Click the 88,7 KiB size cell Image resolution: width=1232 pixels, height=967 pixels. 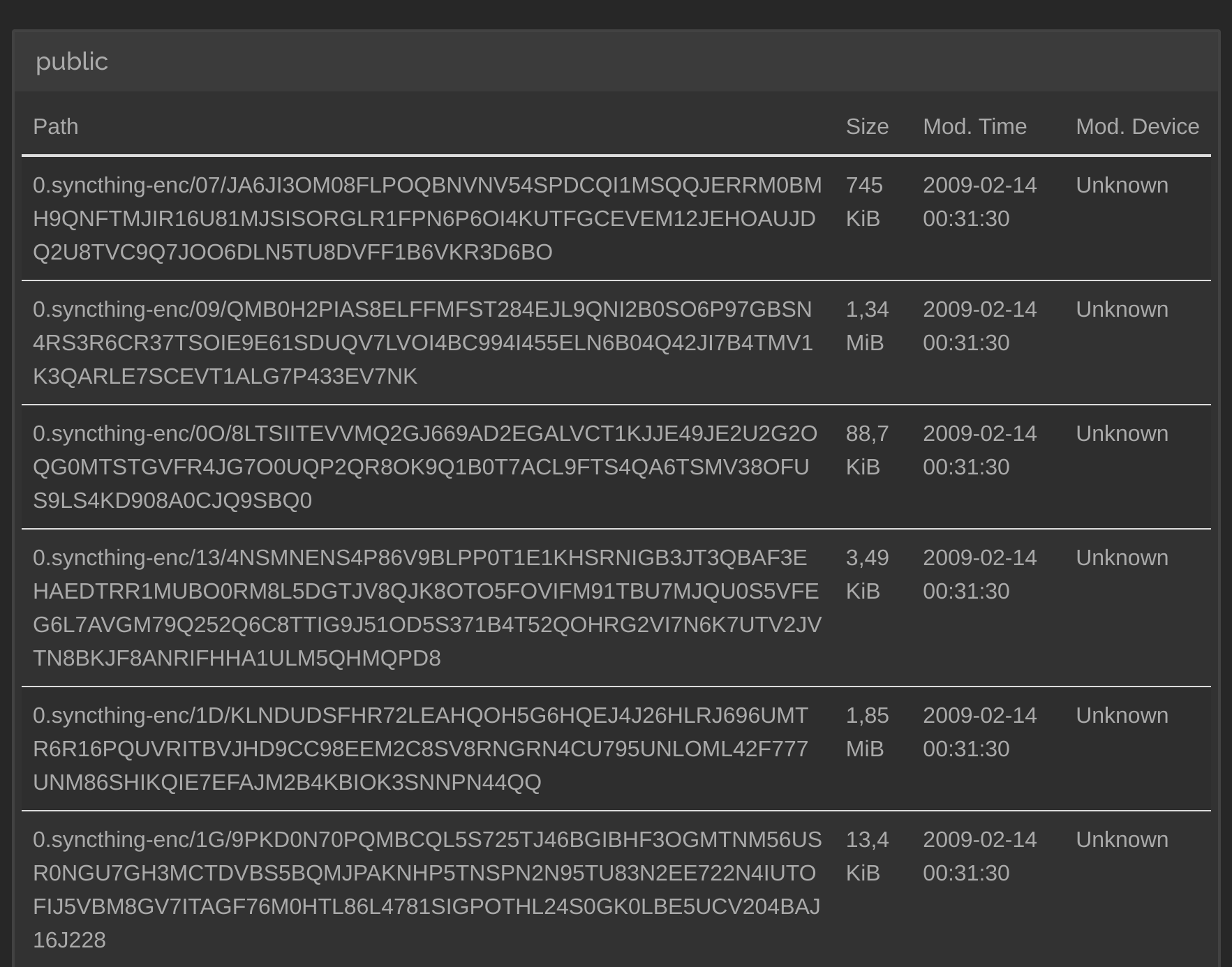tap(867, 450)
